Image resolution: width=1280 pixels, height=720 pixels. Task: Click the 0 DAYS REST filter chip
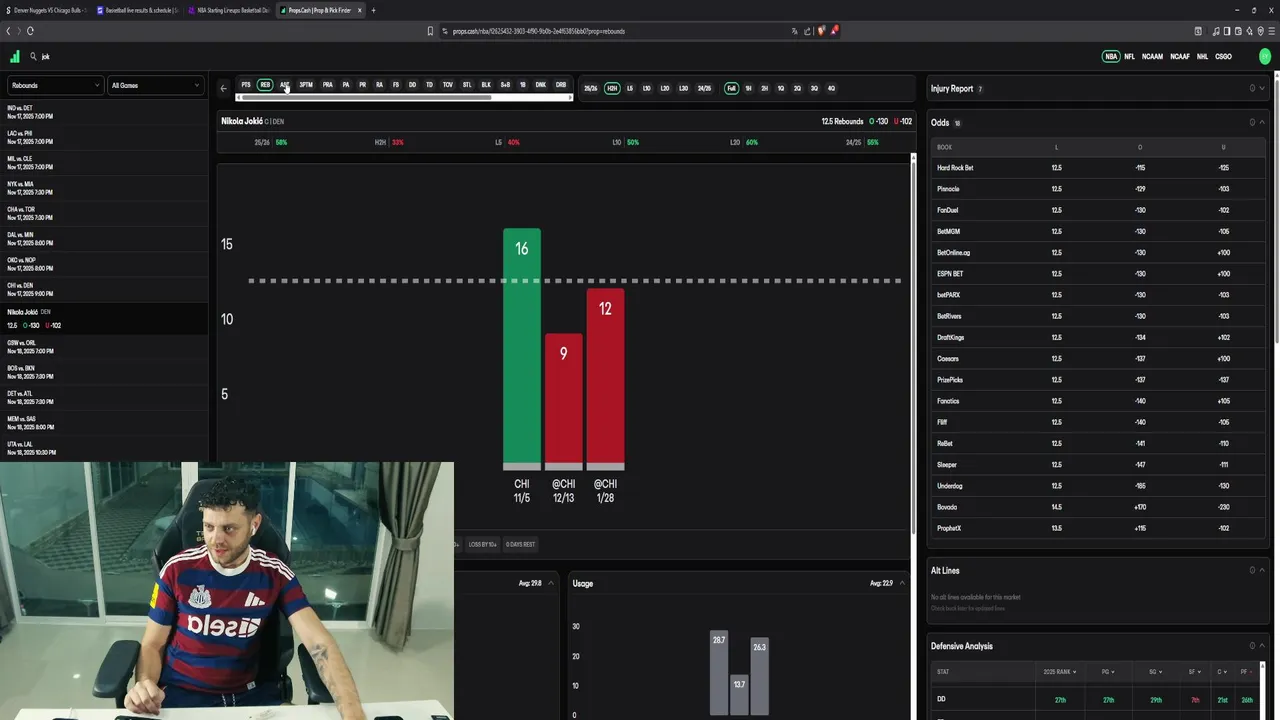click(520, 544)
